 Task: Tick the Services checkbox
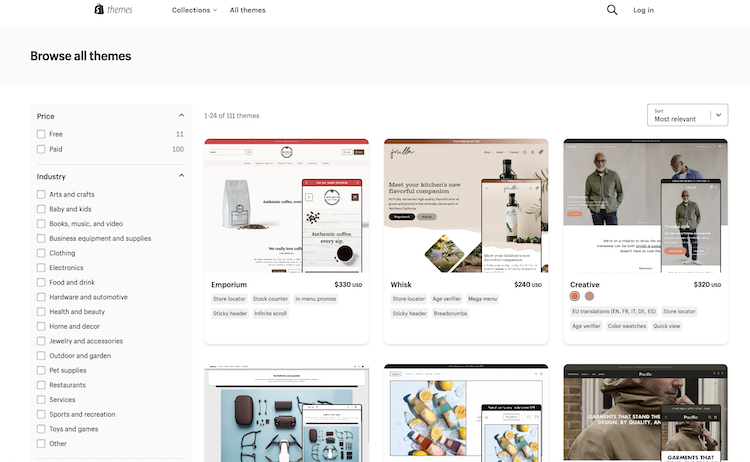click(41, 400)
